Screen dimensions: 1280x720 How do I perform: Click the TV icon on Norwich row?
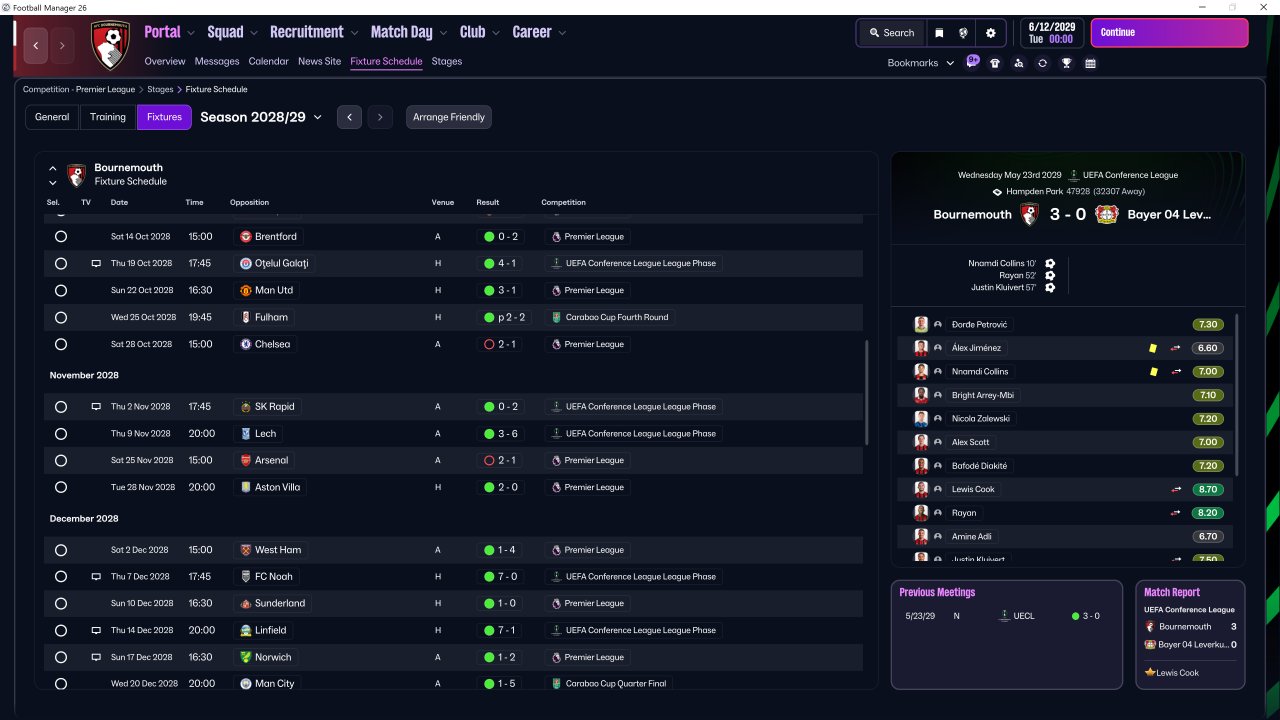point(96,658)
